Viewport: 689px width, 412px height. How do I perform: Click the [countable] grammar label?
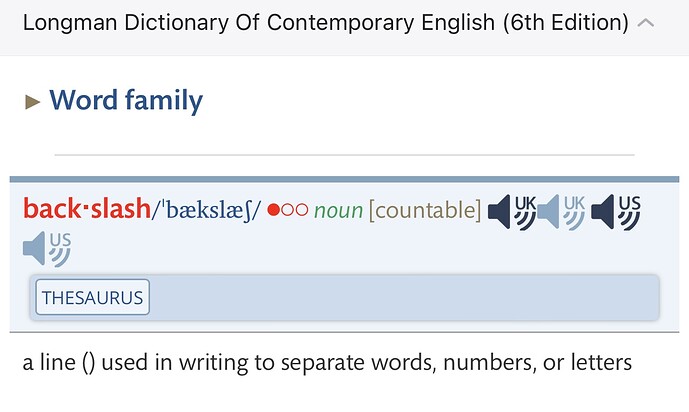click(x=424, y=211)
